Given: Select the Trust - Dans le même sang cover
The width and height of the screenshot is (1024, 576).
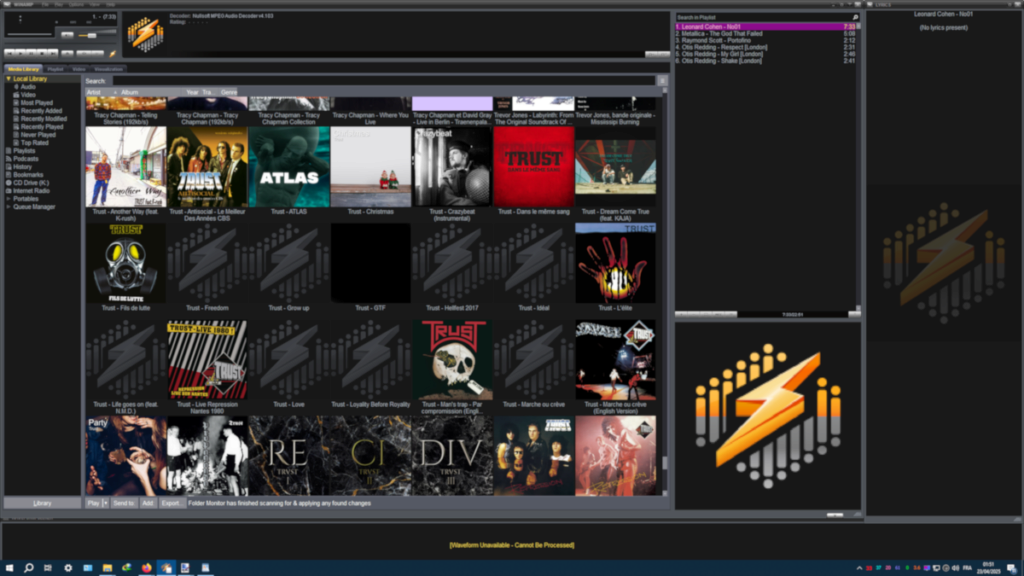Looking at the screenshot, I should 534,167.
